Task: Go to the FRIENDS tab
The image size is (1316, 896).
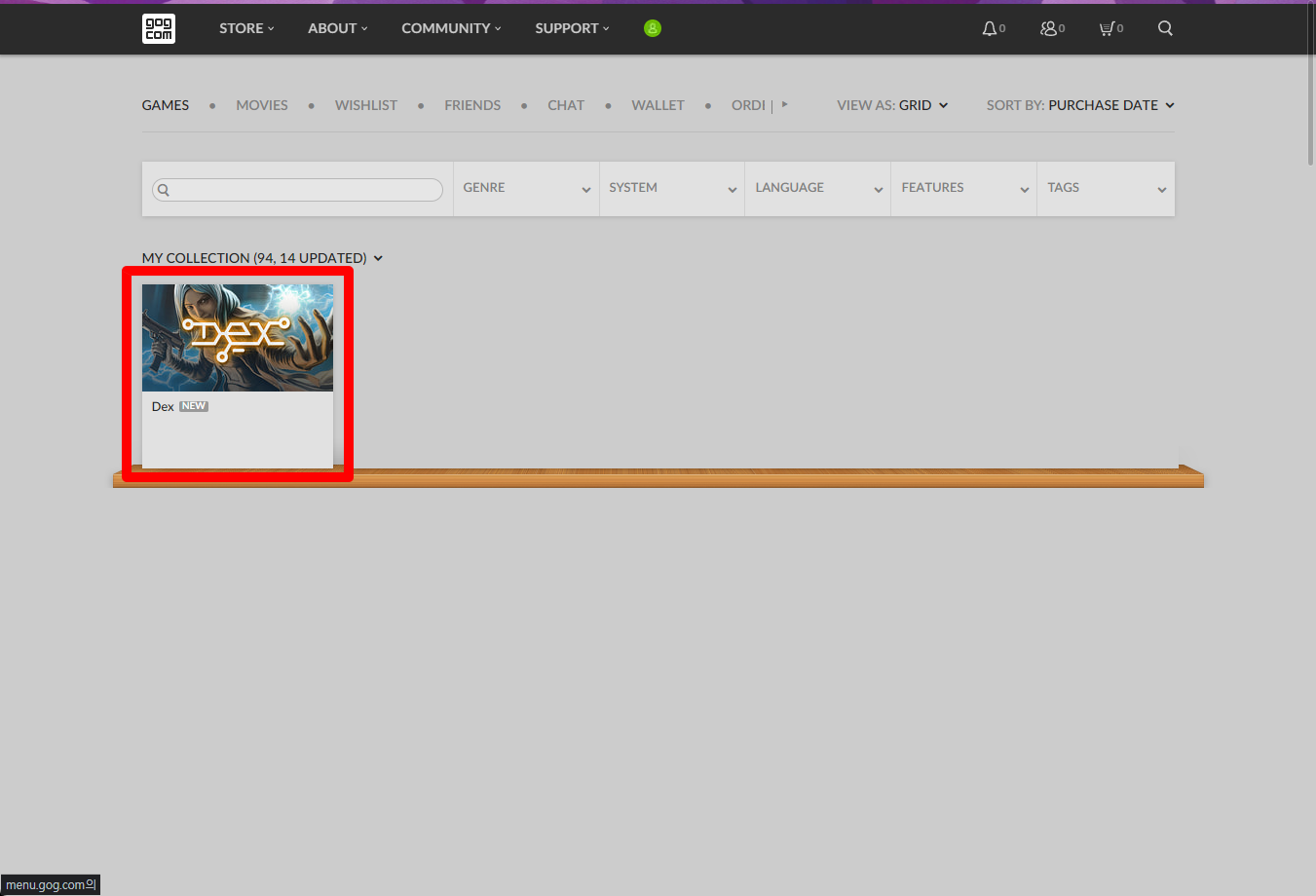Action: click(472, 105)
